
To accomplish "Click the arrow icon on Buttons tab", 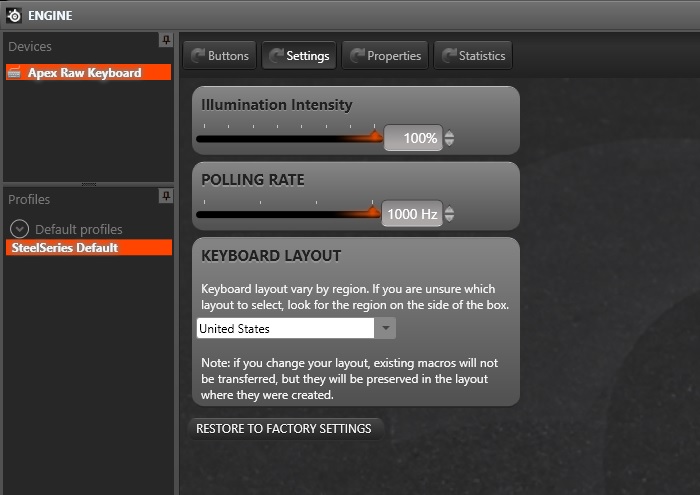I will point(197,55).
